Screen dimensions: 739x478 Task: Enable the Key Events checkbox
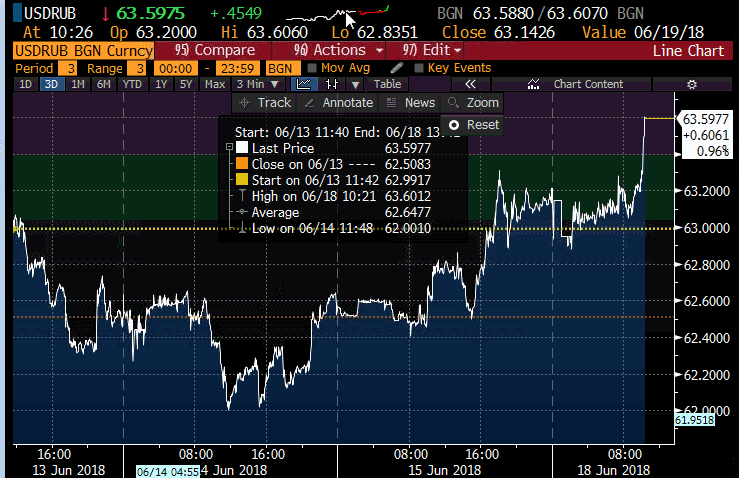click(x=419, y=68)
